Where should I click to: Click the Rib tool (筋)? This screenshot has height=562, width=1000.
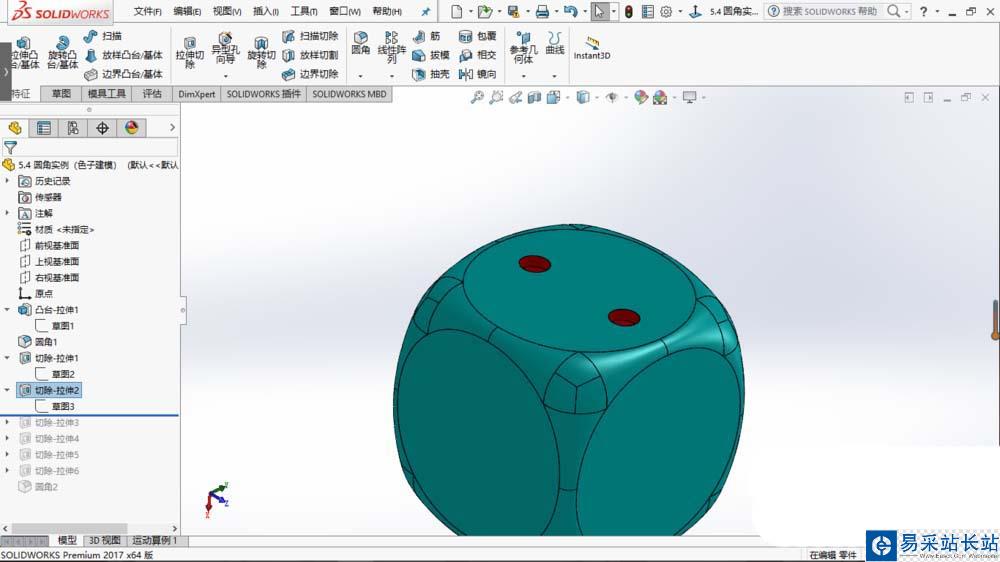point(427,36)
